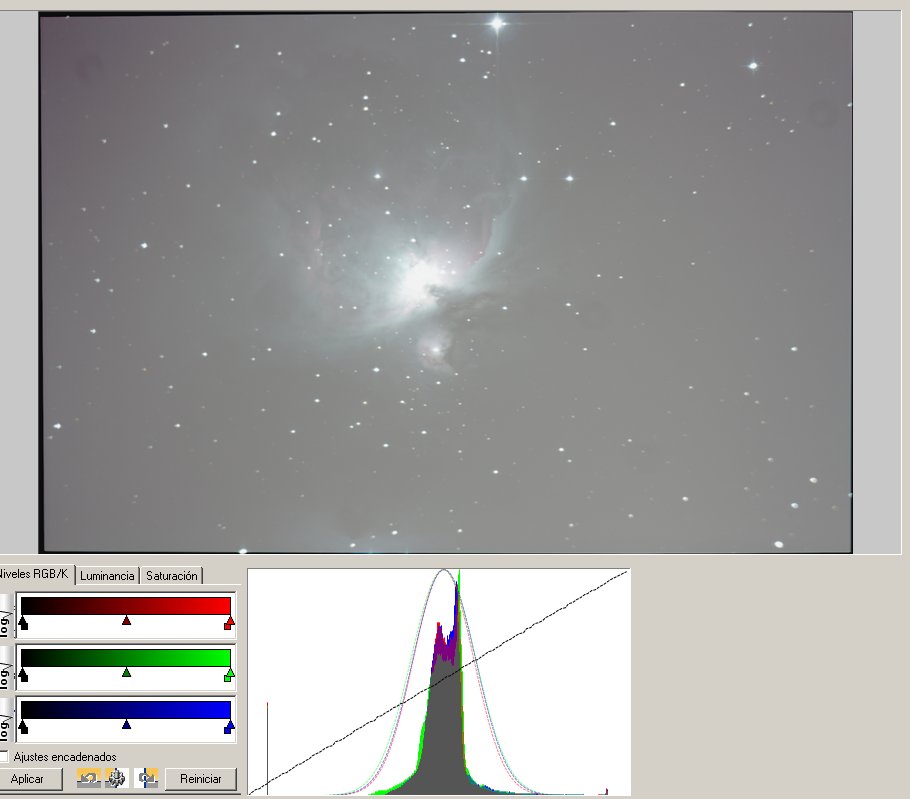Select the green channel black point handle
This screenshot has width=911, height=799.
23,675
